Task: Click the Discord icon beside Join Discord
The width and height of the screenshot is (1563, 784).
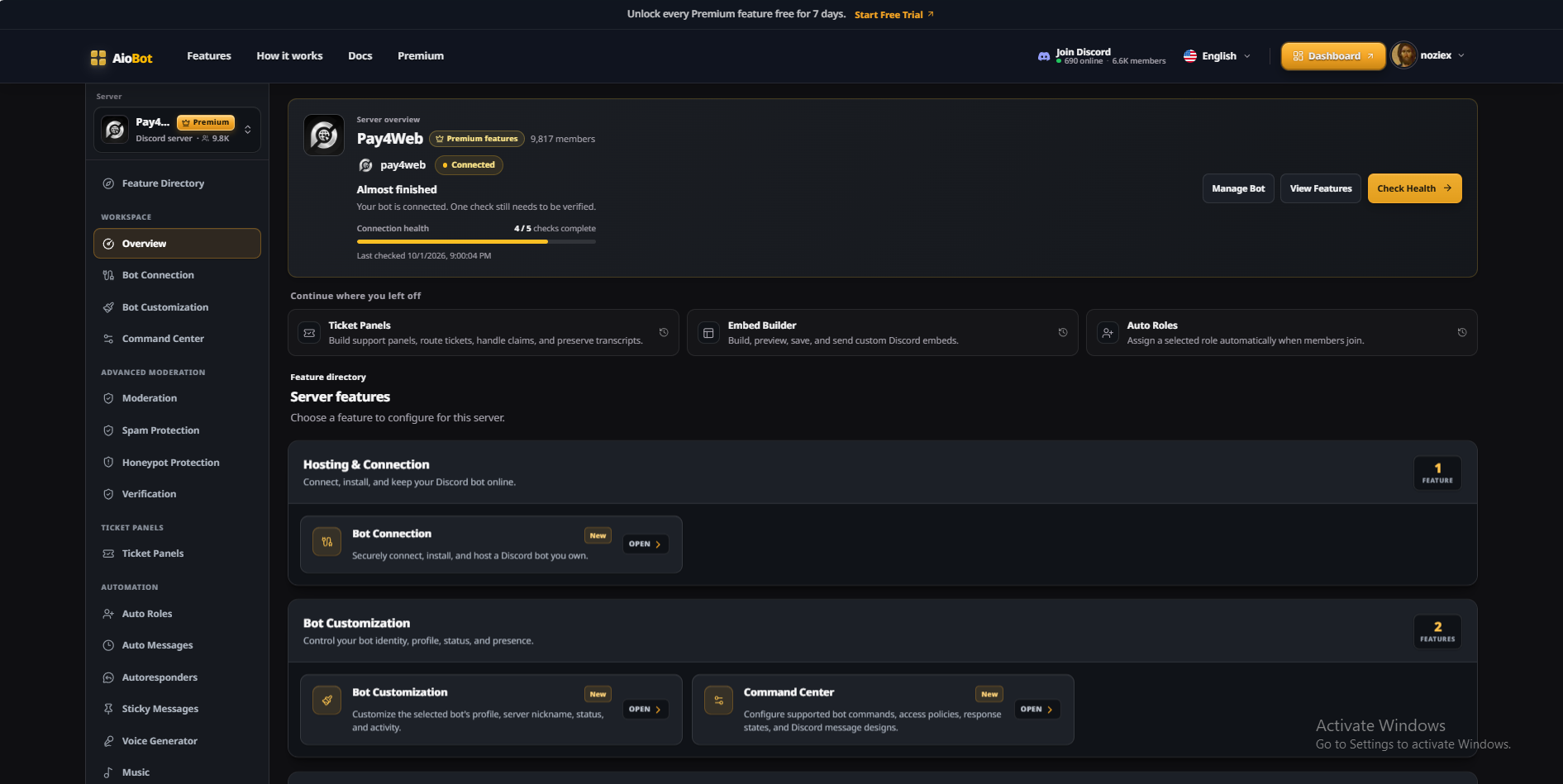Action: (1044, 56)
